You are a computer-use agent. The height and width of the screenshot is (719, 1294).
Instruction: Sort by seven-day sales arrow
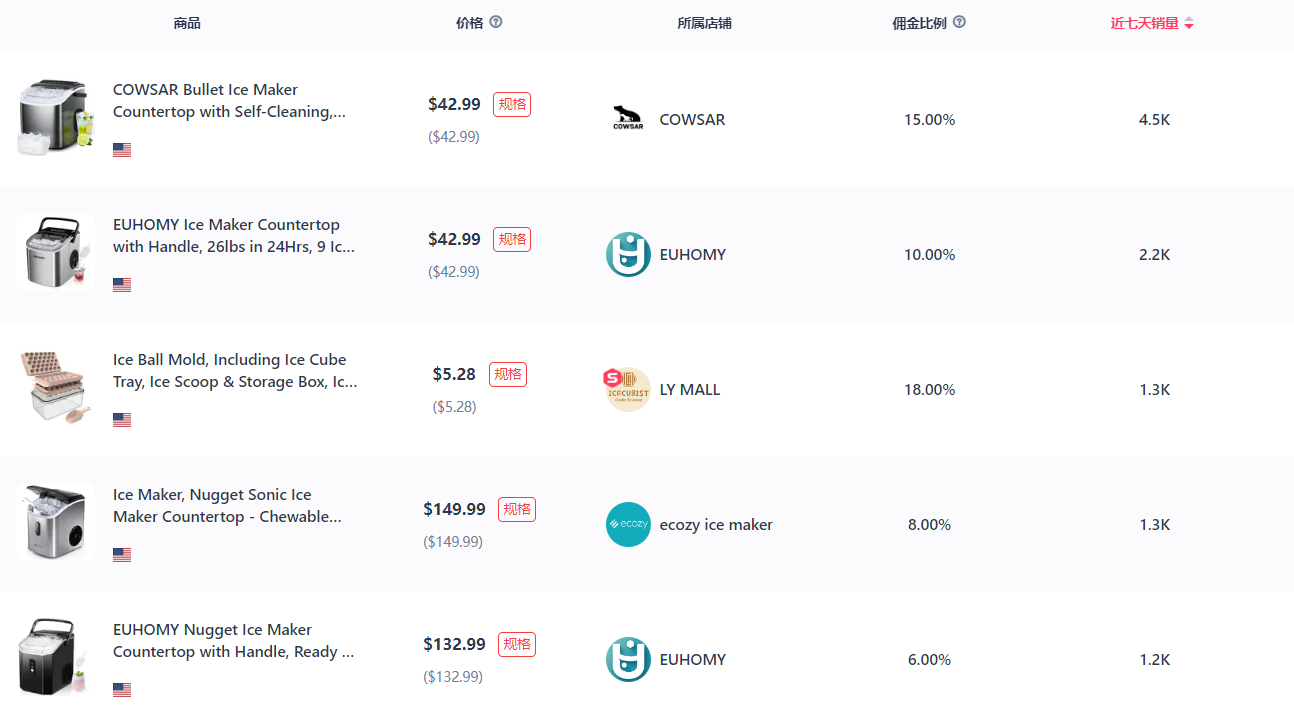1189,24
